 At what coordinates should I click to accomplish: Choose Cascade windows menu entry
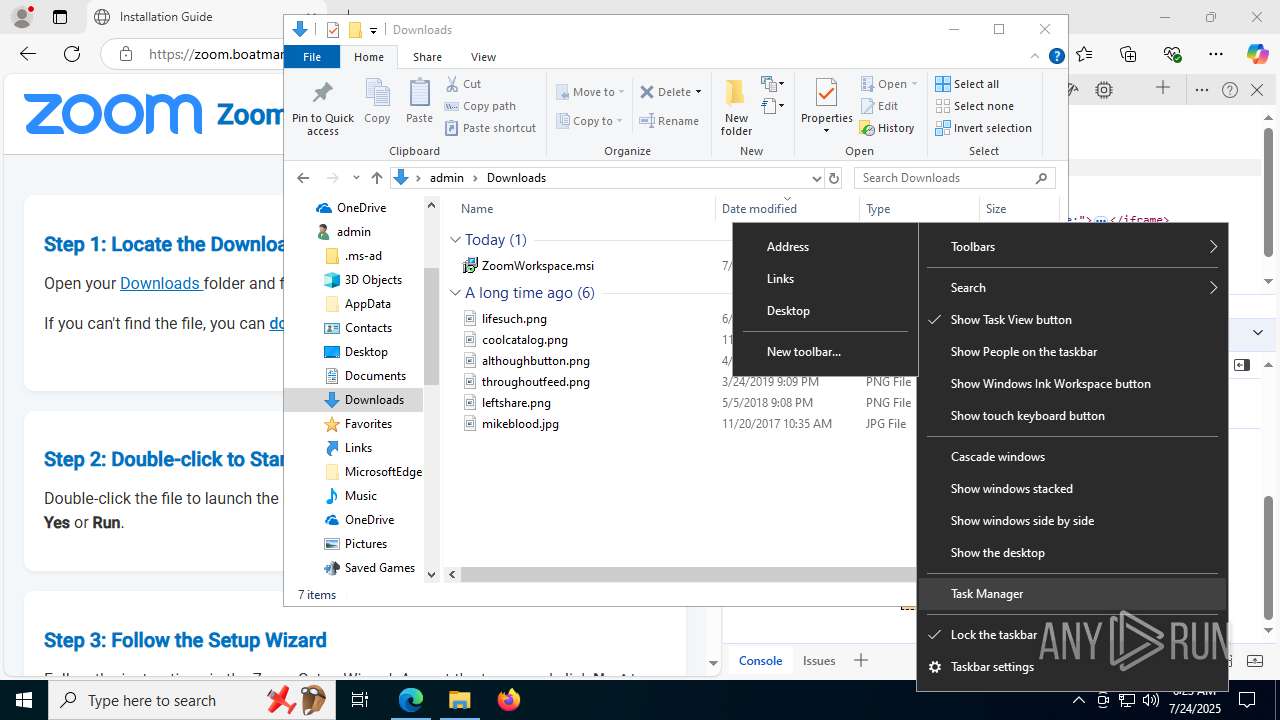point(1072,457)
